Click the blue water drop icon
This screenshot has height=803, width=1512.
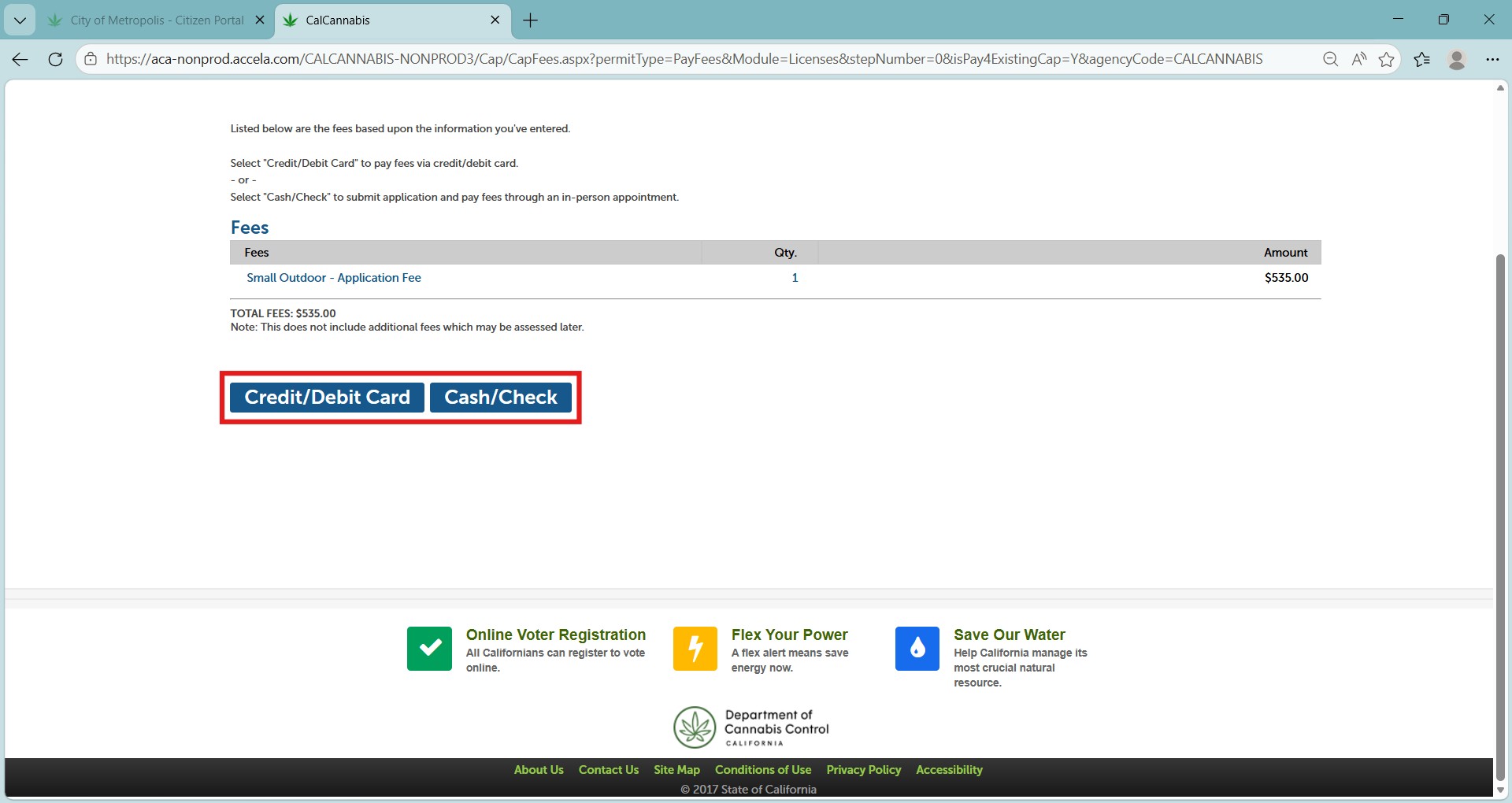pos(917,649)
